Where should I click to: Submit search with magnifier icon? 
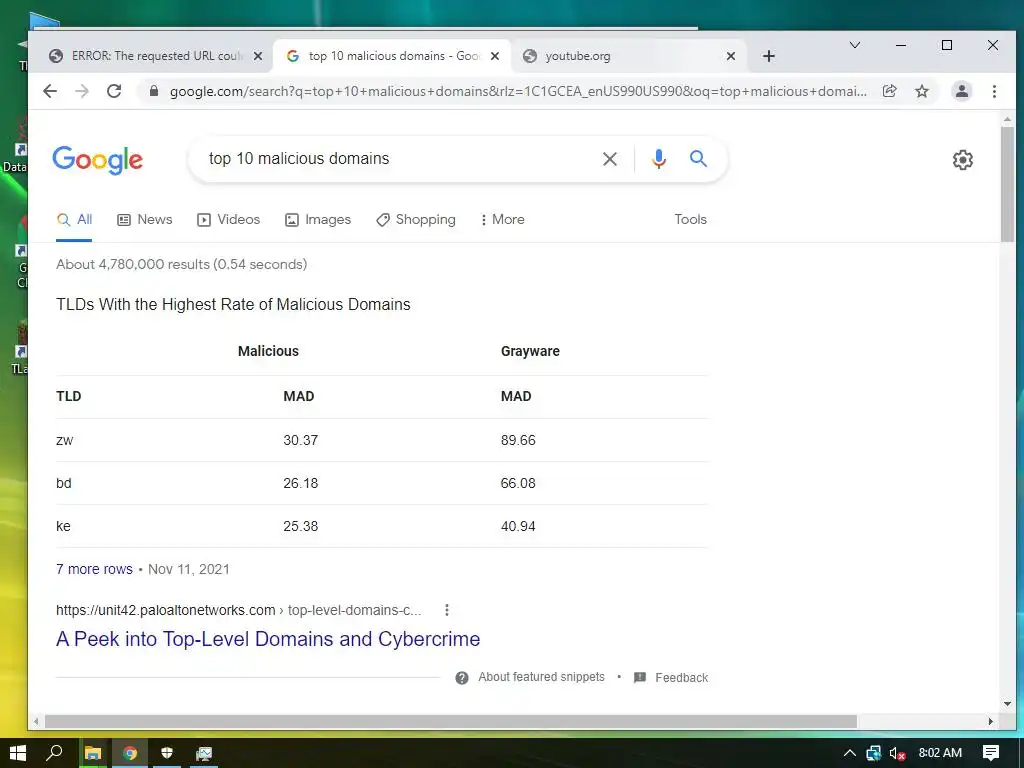point(698,158)
